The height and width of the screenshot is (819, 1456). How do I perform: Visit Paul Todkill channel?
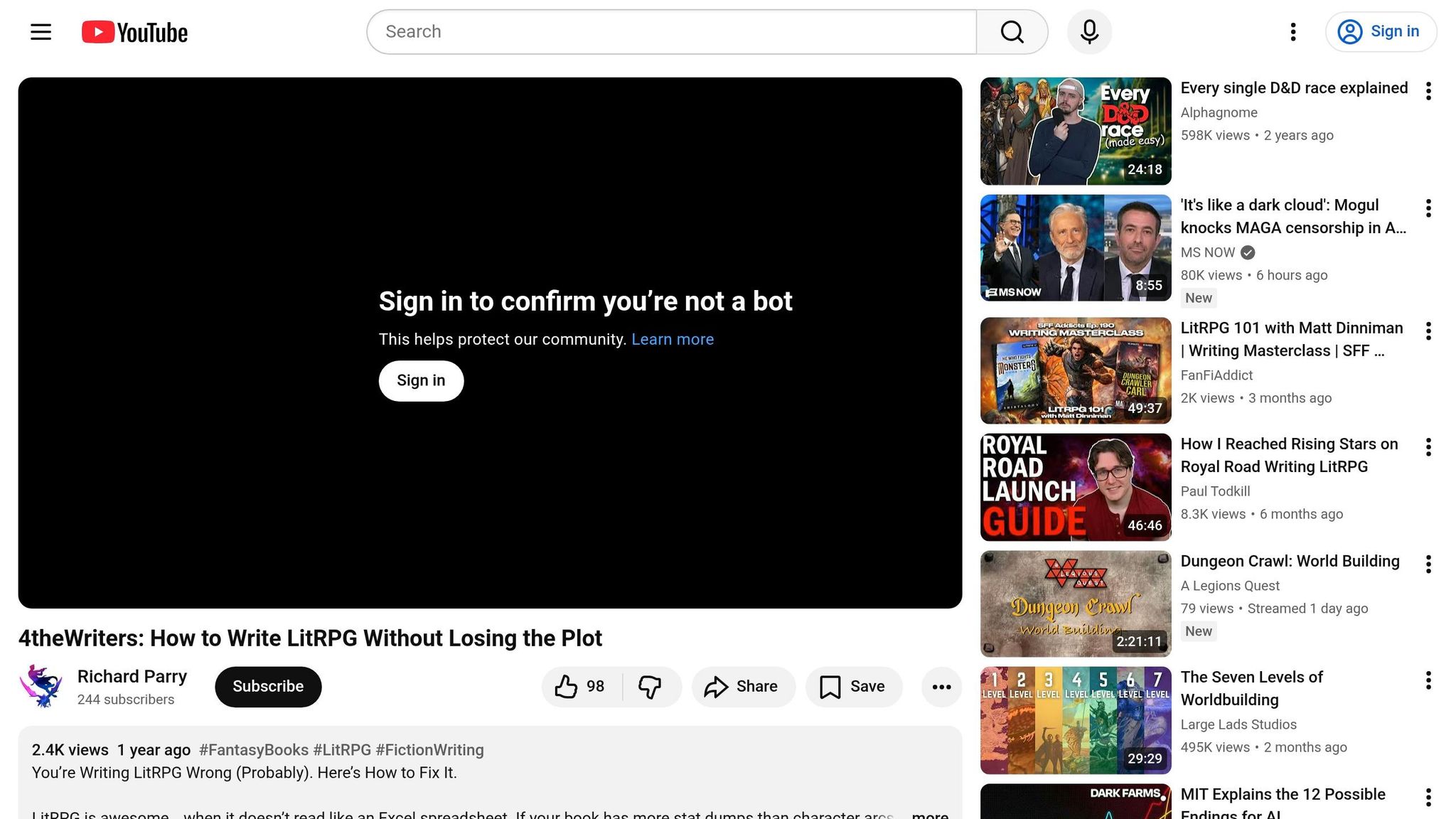[x=1215, y=491]
